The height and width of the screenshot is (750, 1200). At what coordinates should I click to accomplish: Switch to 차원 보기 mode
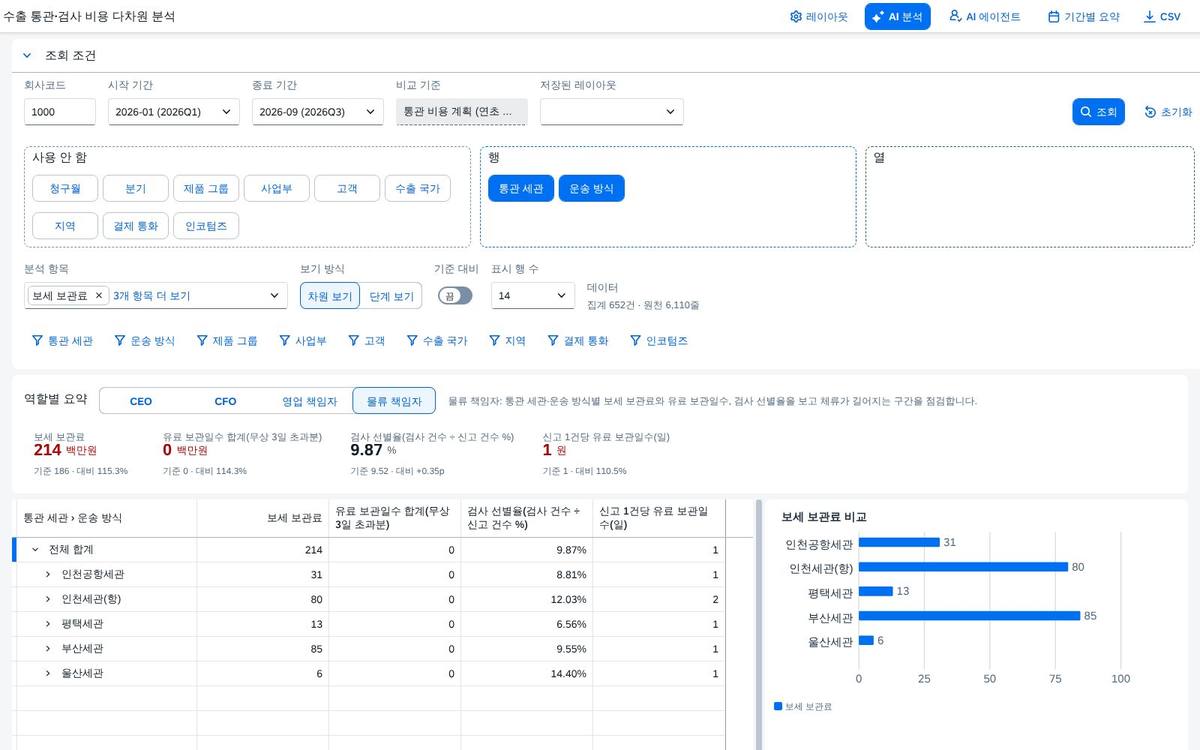329,296
